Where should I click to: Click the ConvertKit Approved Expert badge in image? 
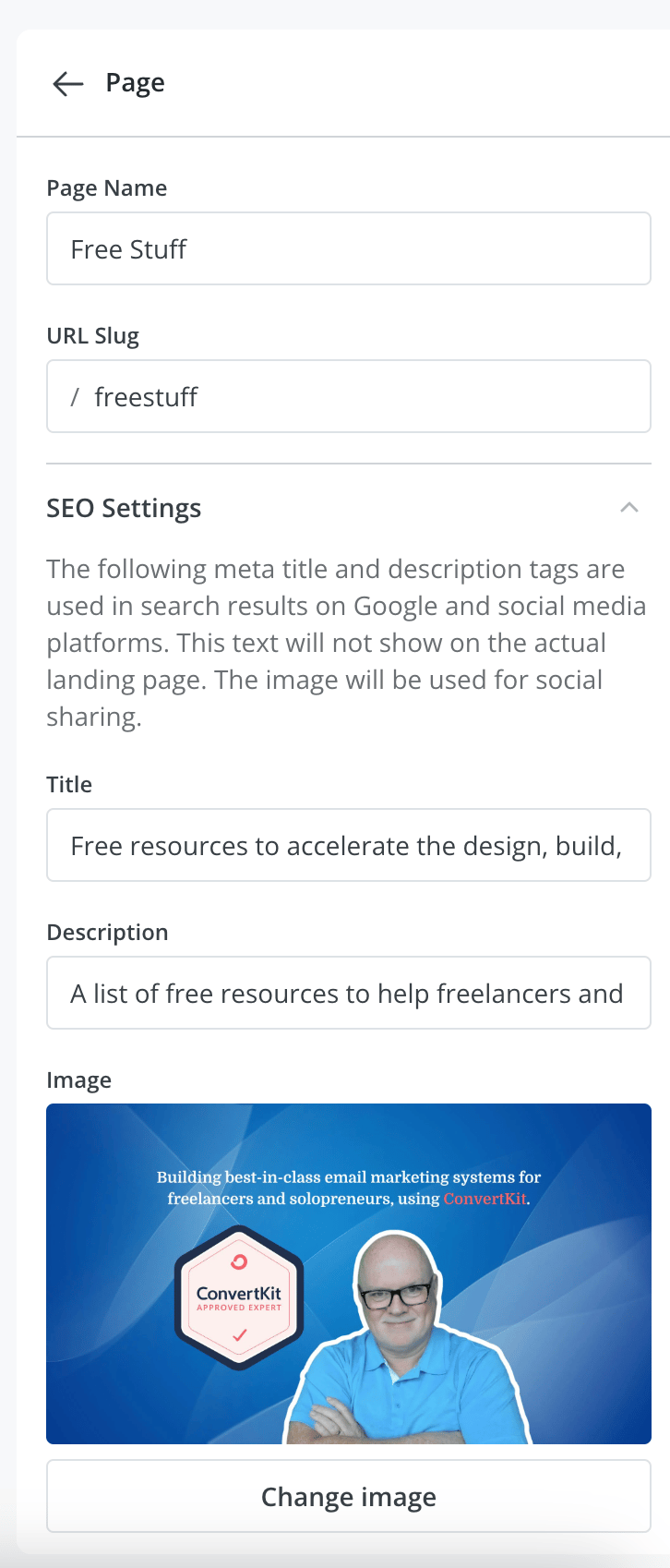[239, 1297]
